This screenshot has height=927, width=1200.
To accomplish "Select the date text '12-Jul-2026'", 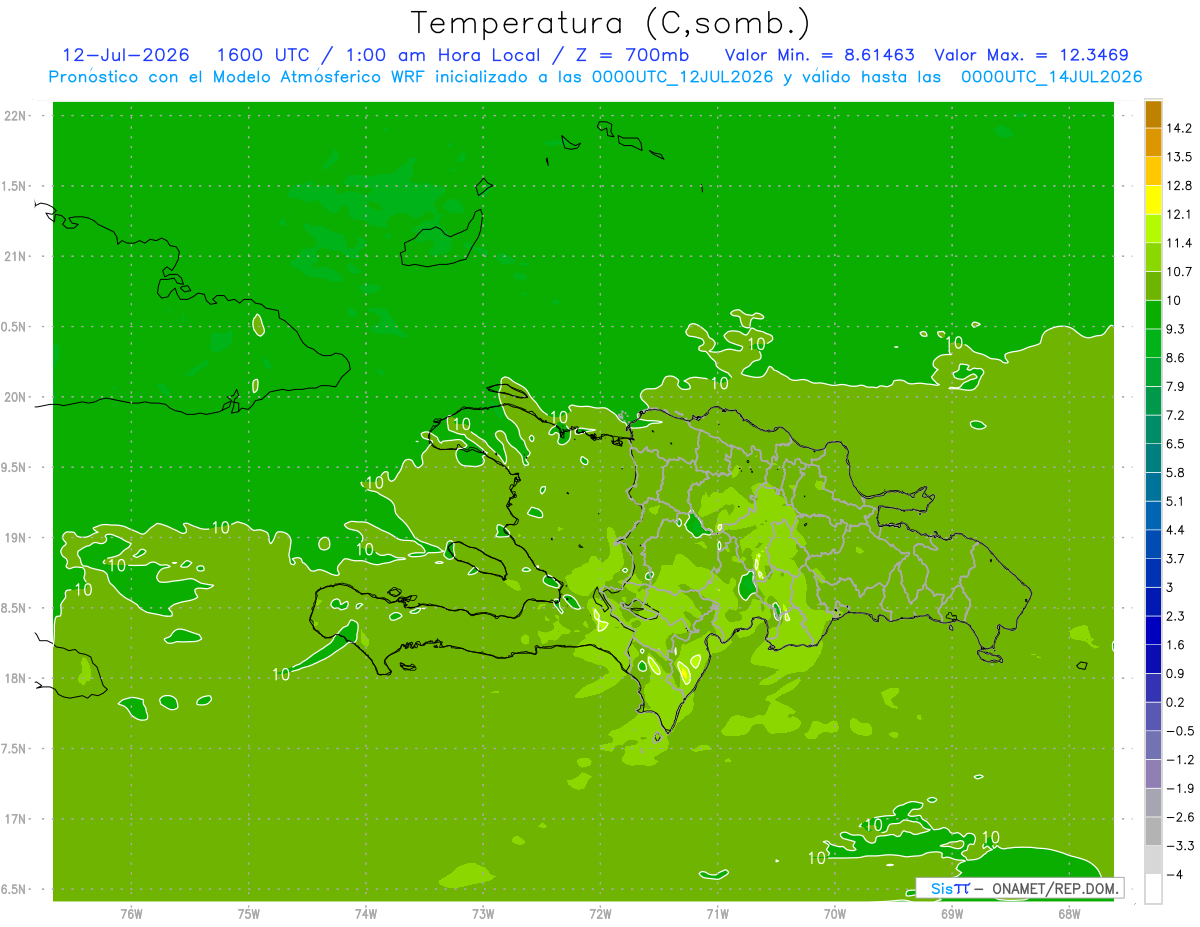I will pos(126,55).
